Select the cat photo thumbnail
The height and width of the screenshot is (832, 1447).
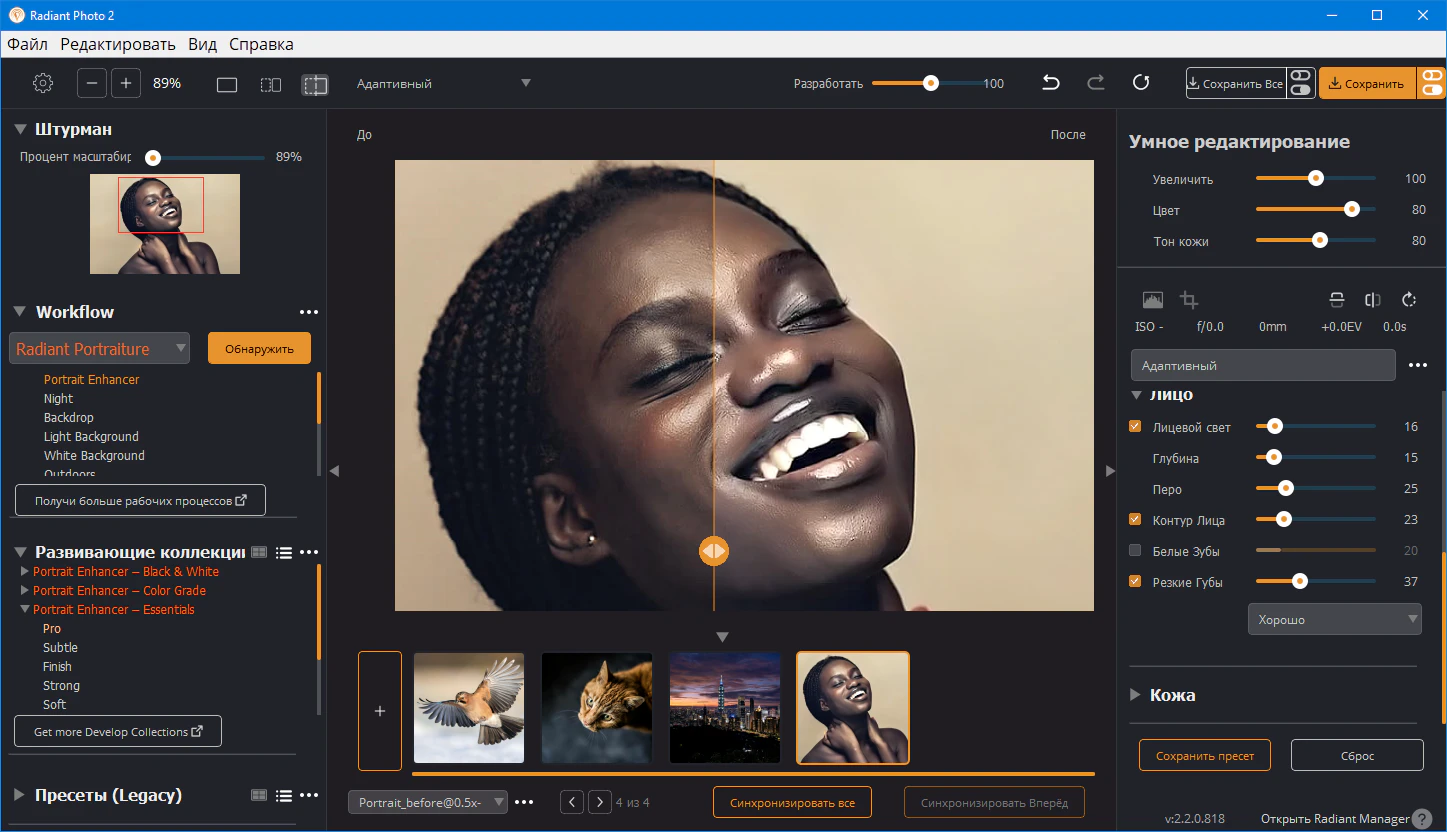point(597,708)
